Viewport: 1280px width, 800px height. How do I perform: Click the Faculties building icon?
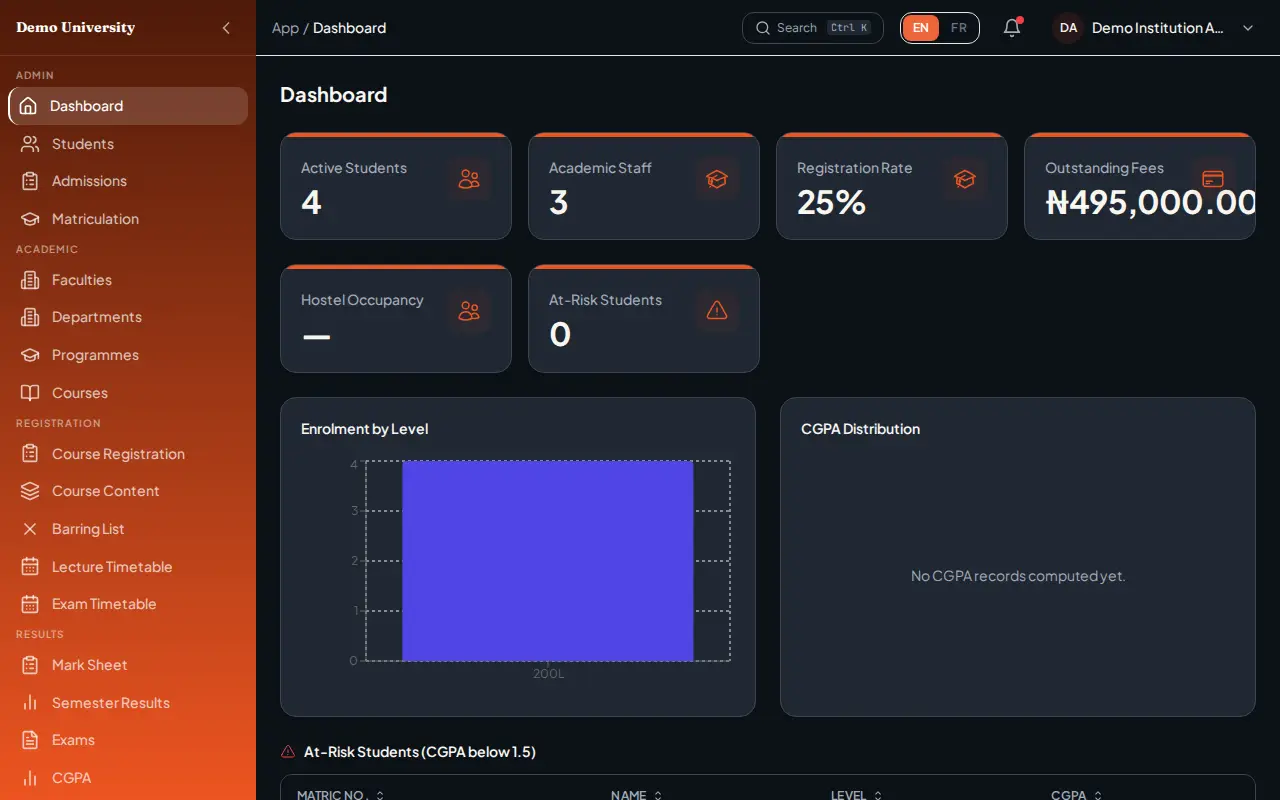pos(30,280)
